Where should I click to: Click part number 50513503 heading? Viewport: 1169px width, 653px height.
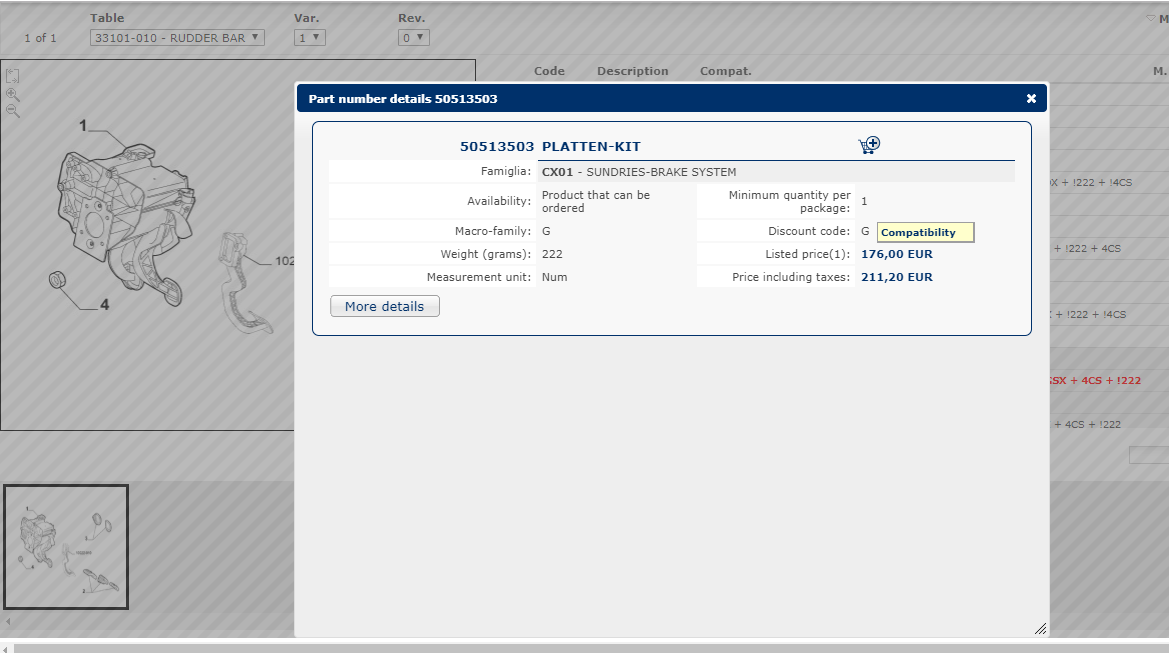pyautogui.click(x=497, y=147)
